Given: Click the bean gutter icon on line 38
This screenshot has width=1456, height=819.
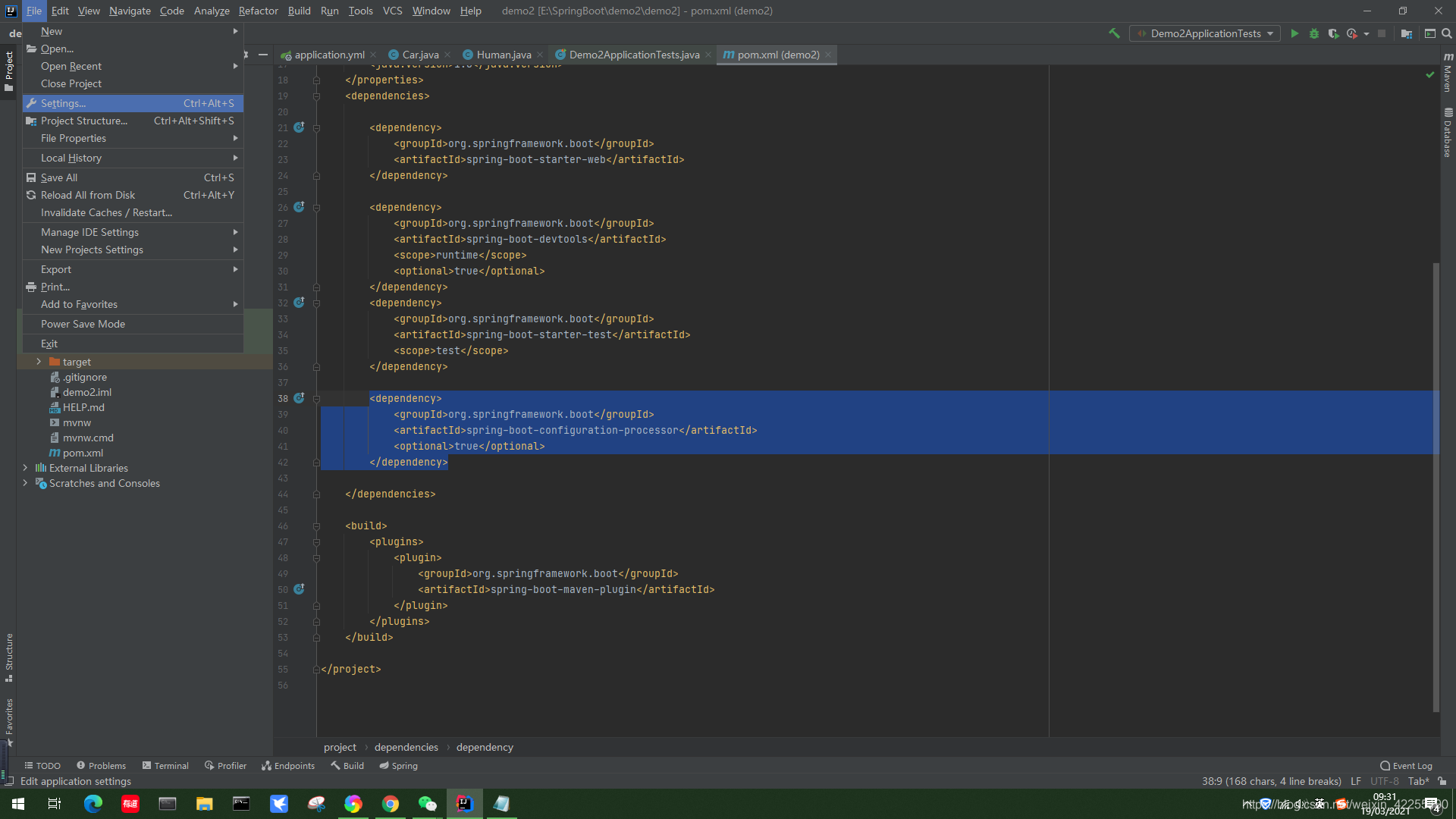Looking at the screenshot, I should pos(299,398).
